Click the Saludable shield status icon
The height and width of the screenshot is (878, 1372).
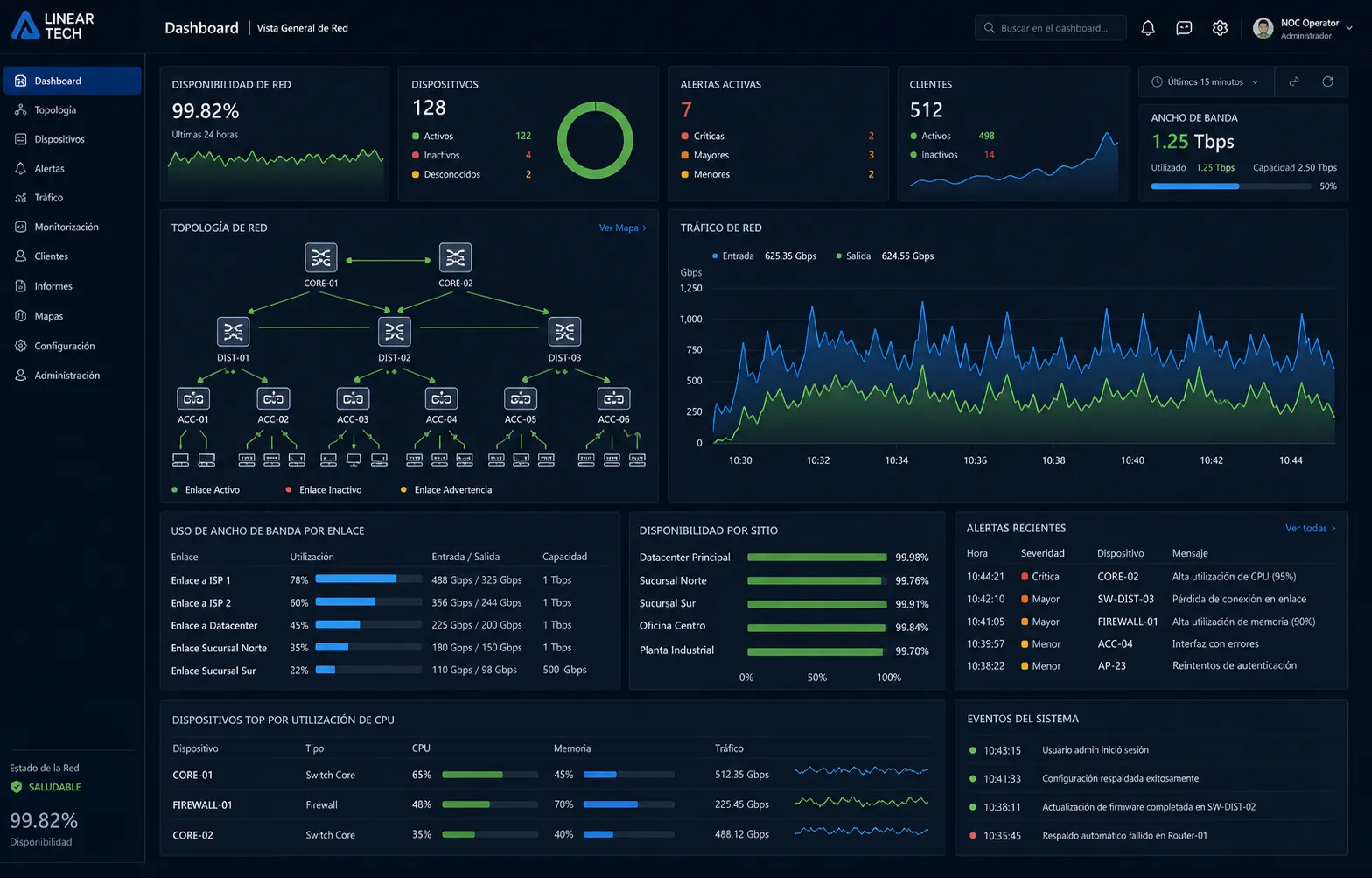(17, 787)
